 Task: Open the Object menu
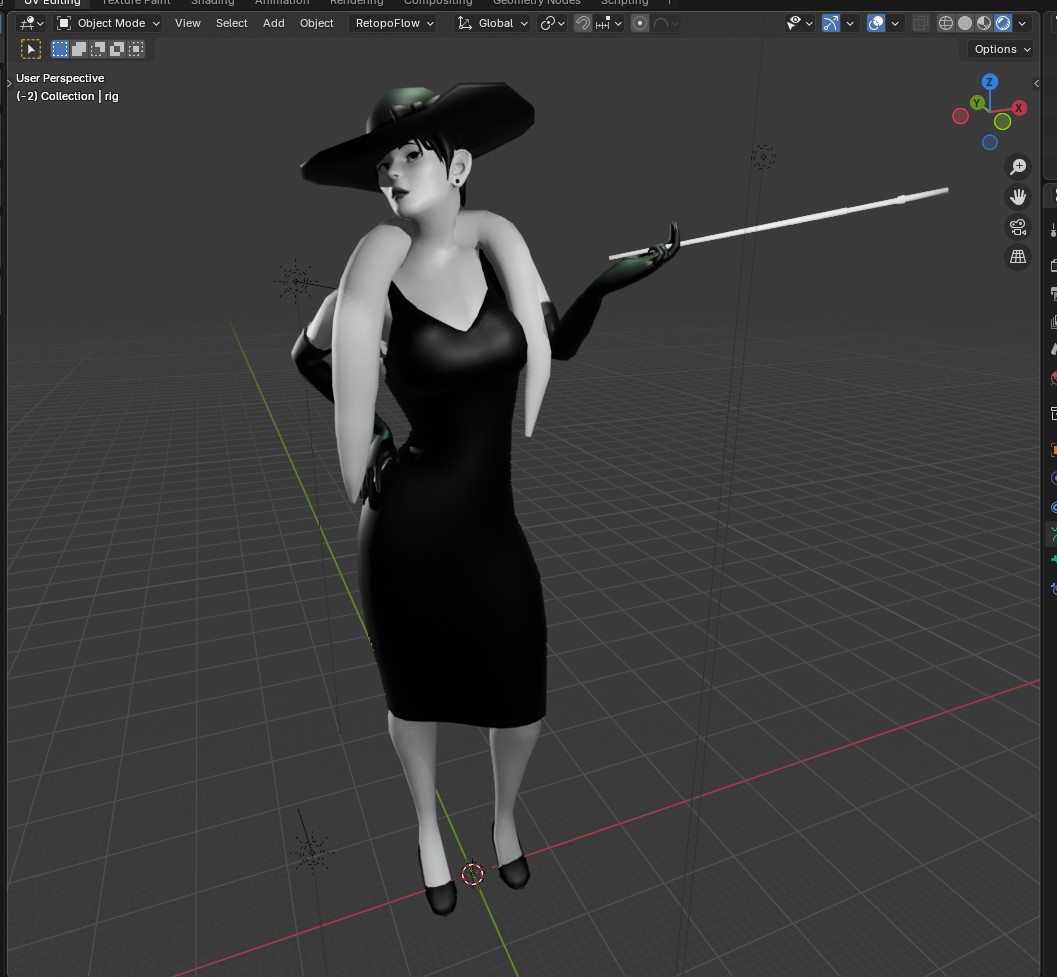pos(316,24)
